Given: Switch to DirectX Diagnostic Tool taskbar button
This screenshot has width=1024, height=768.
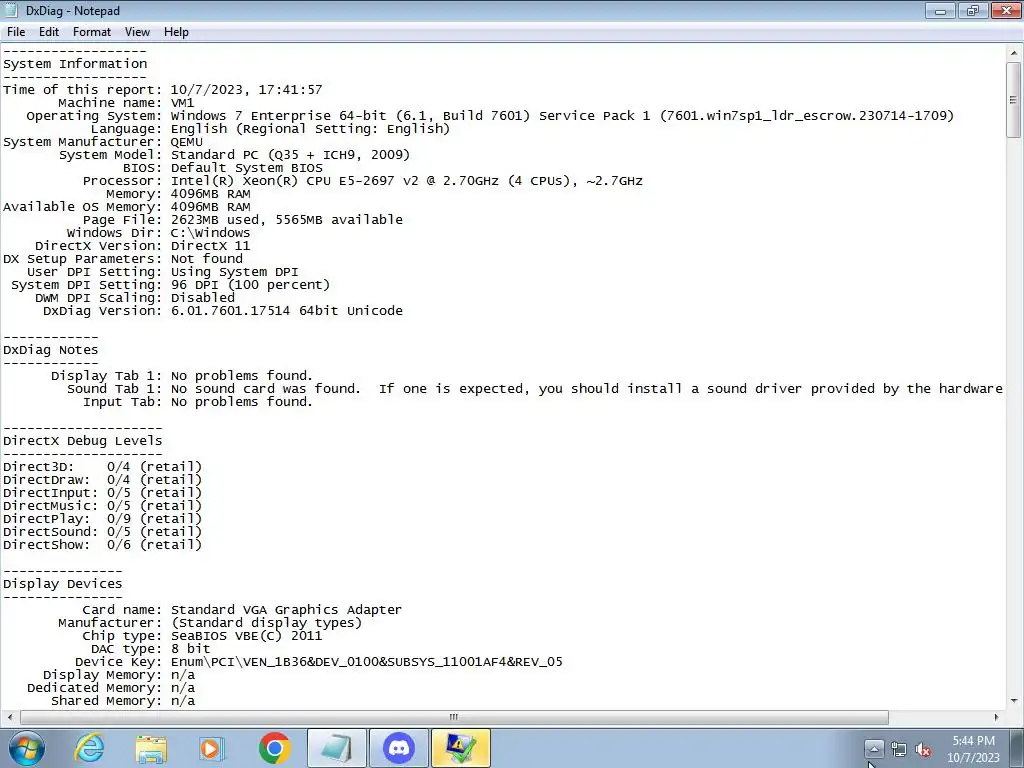Looking at the screenshot, I should coord(460,748).
